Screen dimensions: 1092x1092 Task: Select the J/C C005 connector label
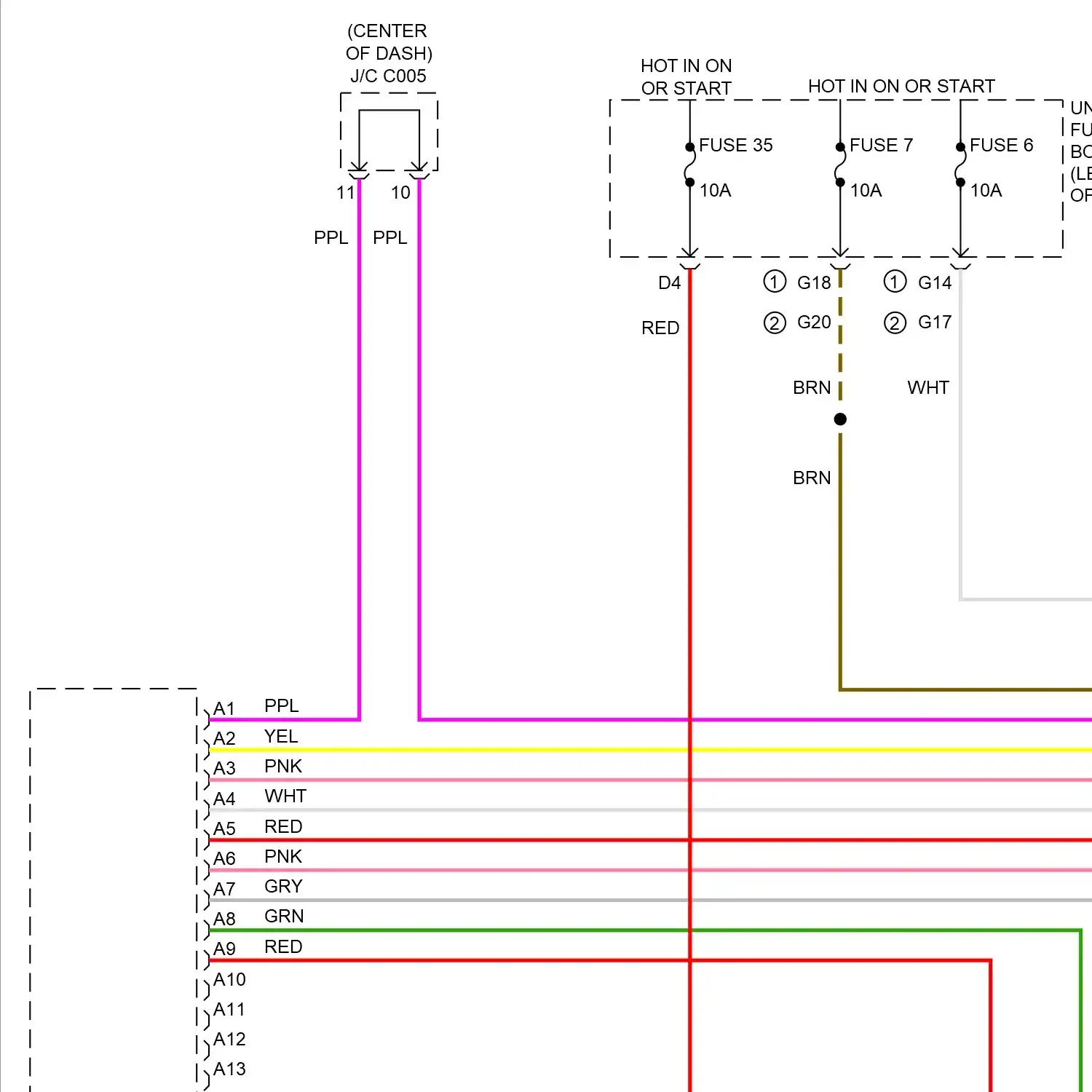click(388, 76)
